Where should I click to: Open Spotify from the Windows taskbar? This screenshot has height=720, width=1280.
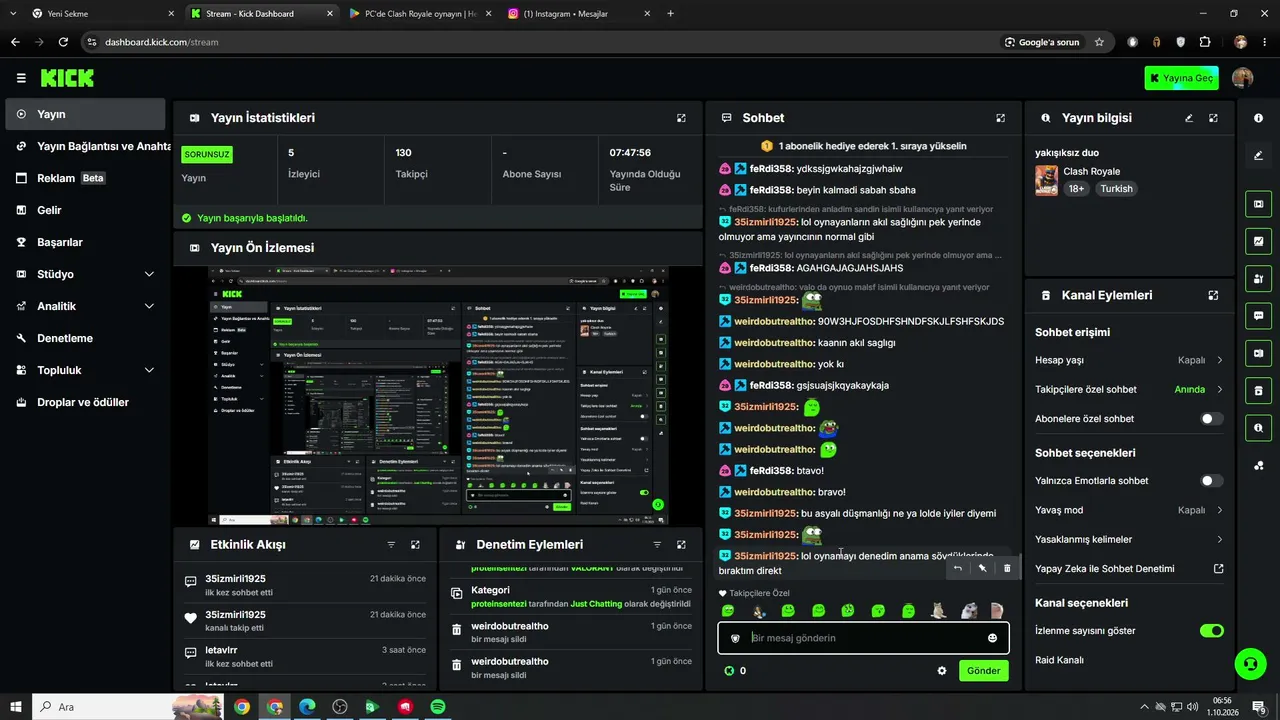(x=438, y=707)
